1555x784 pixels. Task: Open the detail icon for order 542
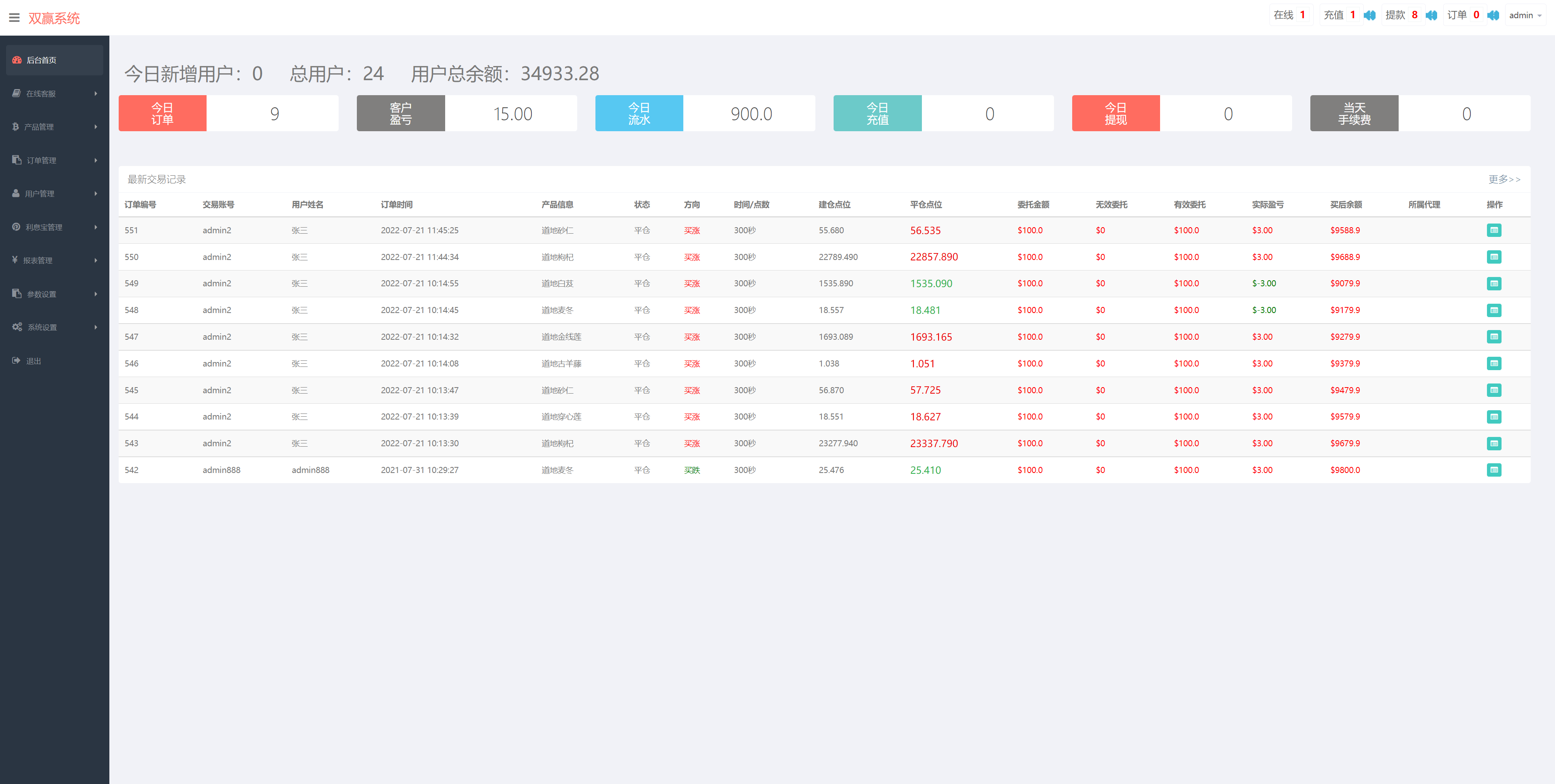pyautogui.click(x=1494, y=470)
